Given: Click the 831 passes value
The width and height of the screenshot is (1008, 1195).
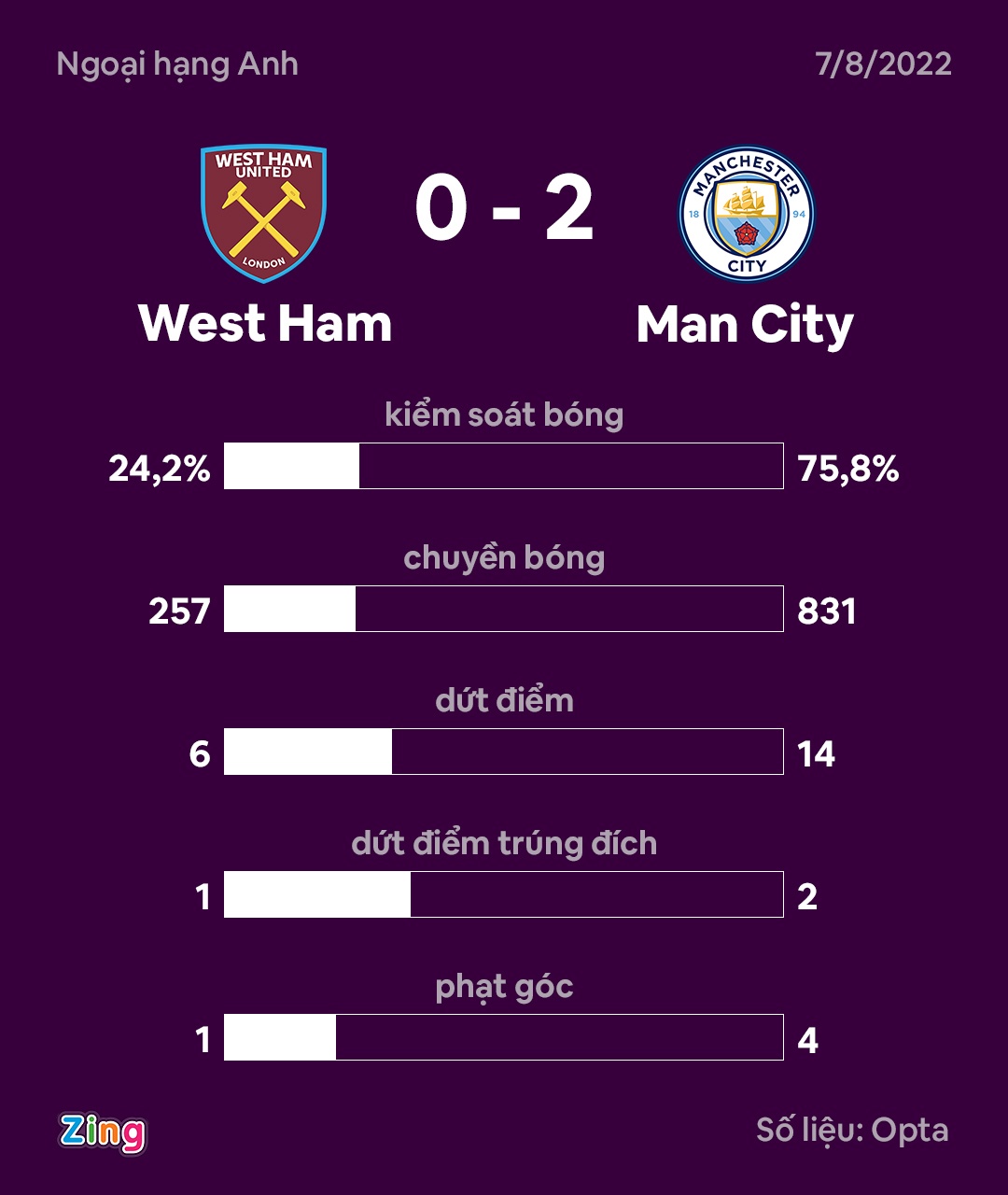Looking at the screenshot, I should [827, 612].
